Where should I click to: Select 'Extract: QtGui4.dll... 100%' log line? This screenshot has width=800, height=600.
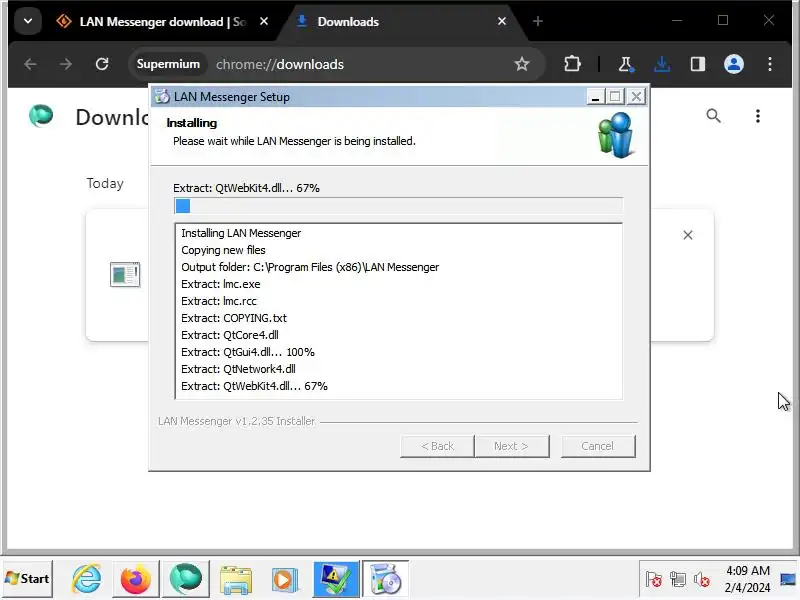tap(248, 353)
